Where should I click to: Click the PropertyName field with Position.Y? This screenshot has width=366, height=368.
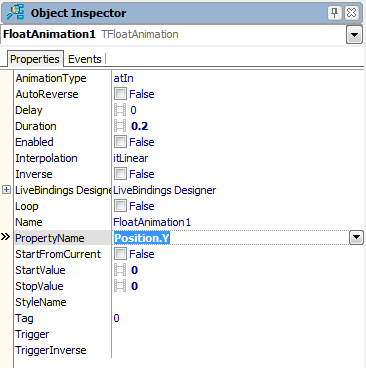pos(231,238)
